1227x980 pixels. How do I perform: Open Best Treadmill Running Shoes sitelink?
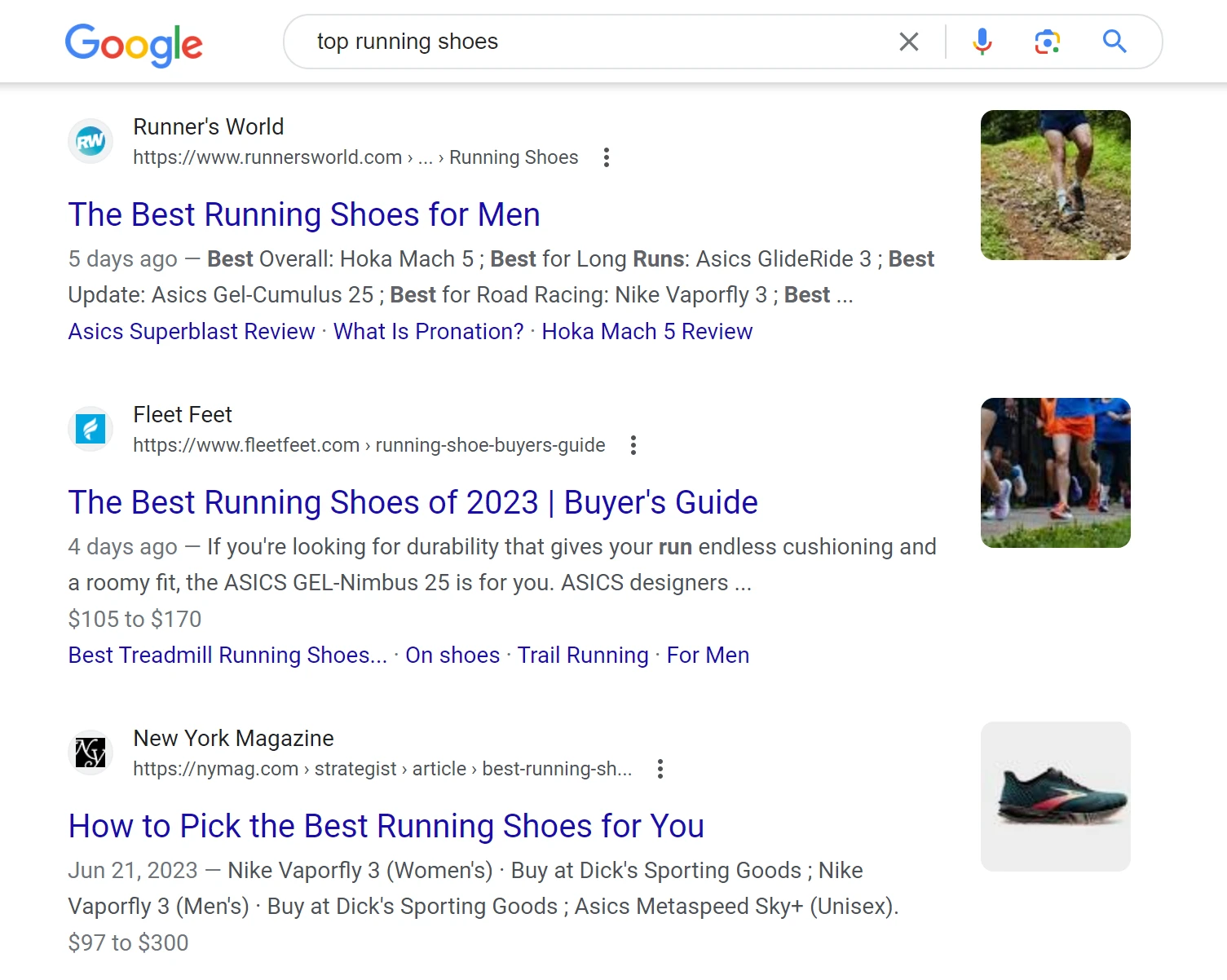pyautogui.click(x=228, y=656)
